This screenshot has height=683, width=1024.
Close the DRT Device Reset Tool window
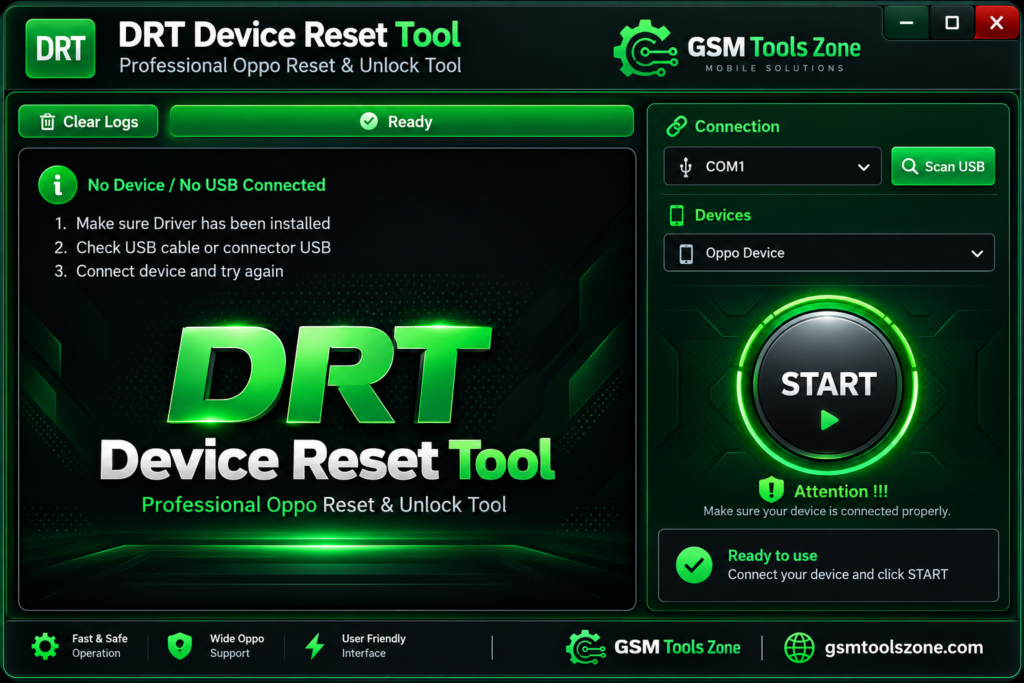[x=997, y=23]
